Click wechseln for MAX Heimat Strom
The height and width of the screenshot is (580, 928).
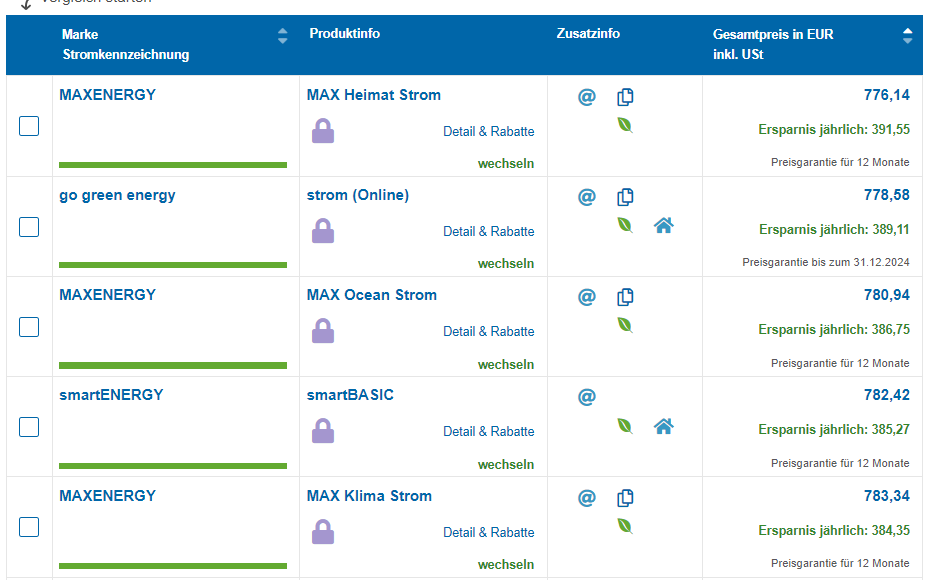505,163
